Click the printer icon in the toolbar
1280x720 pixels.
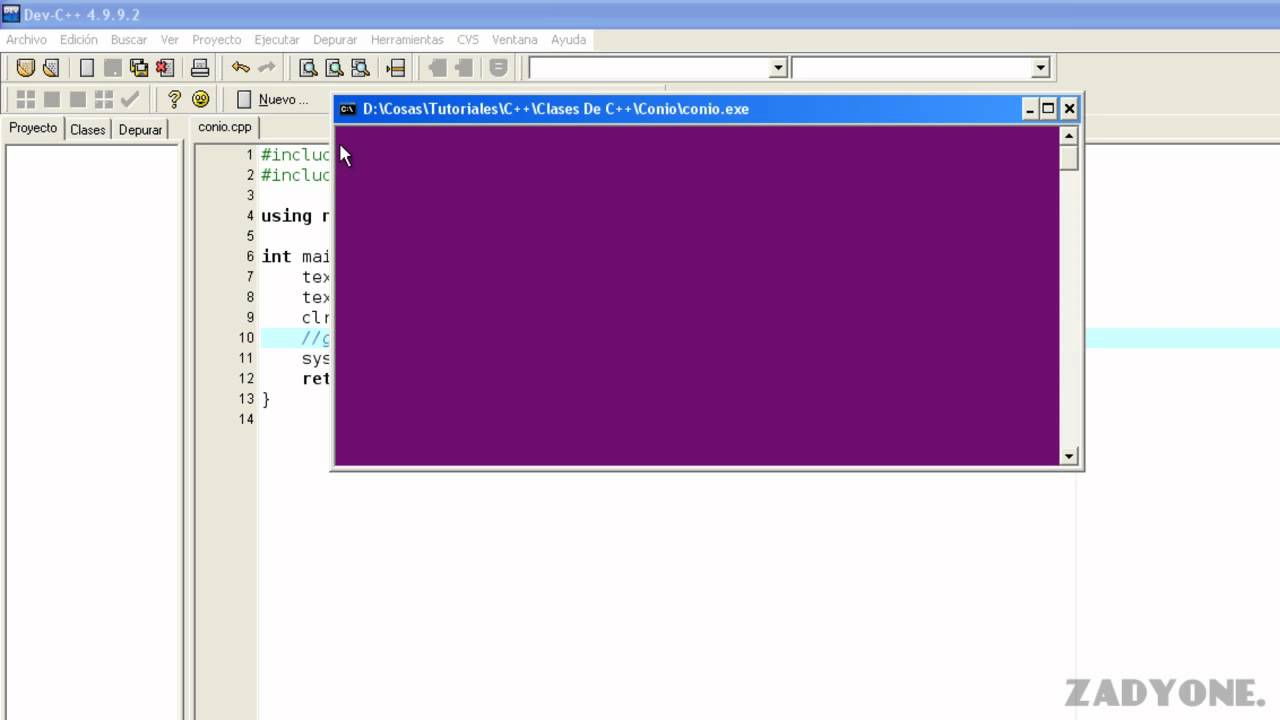[200, 68]
